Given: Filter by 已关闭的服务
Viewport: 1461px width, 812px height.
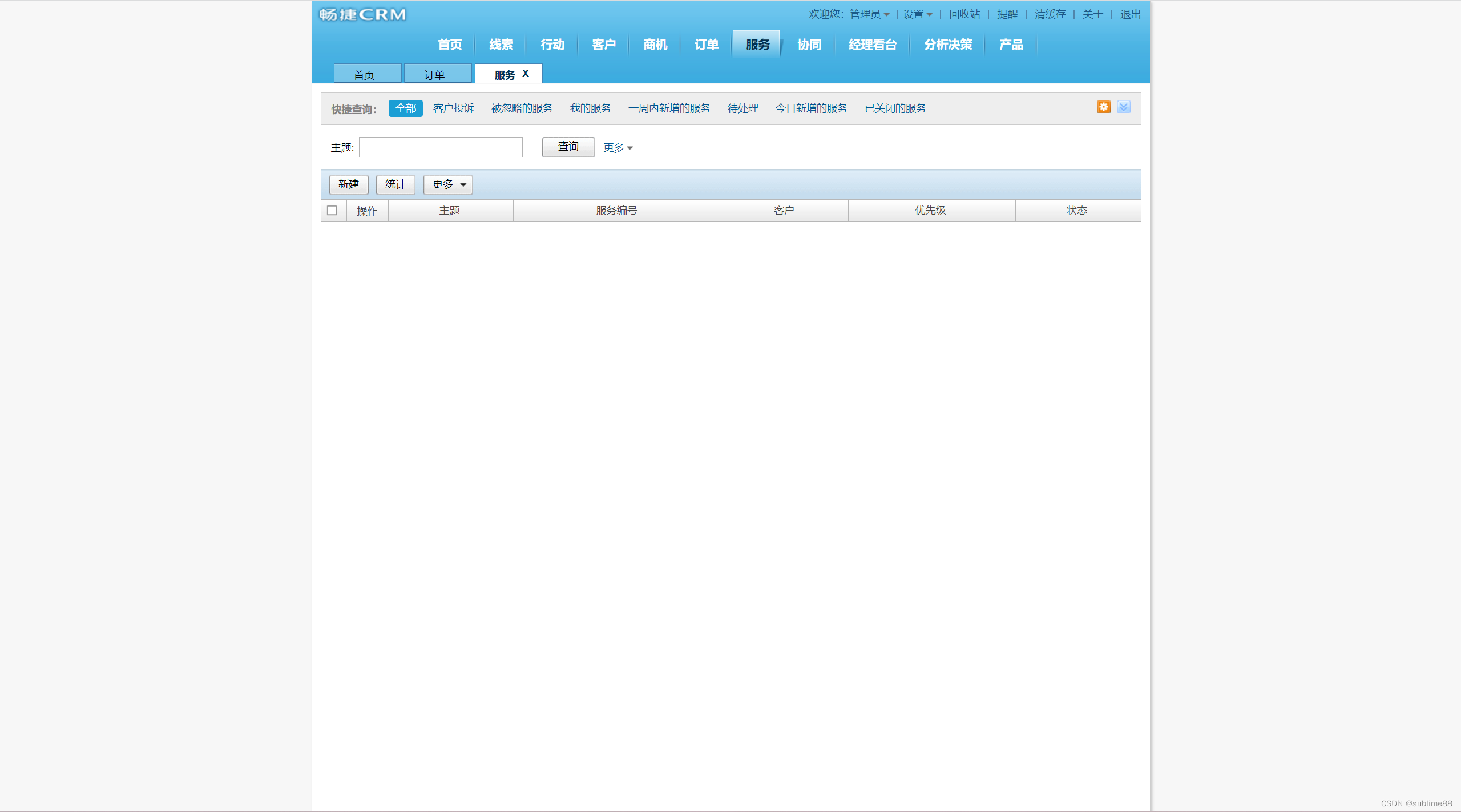Looking at the screenshot, I should click(895, 108).
